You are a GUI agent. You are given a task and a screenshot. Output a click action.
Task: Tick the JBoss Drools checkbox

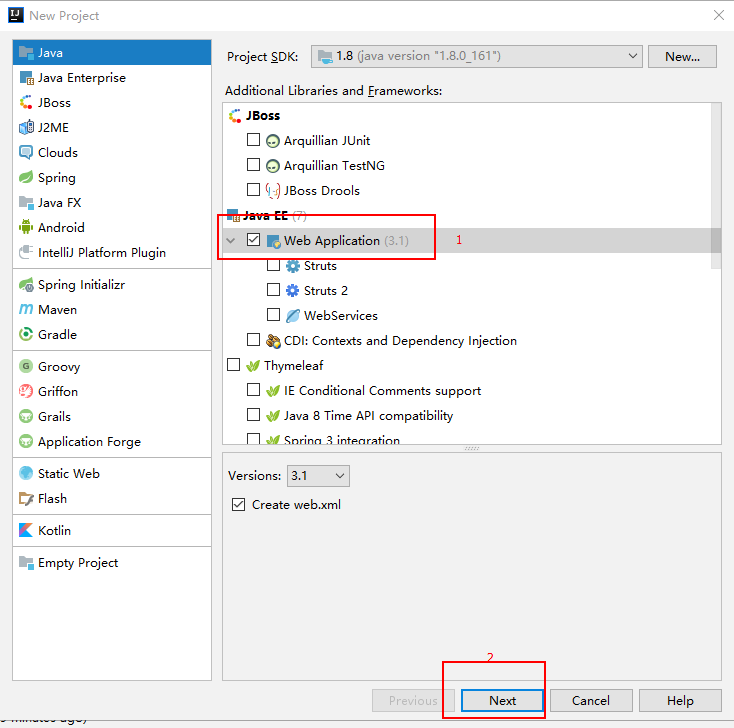pos(253,189)
